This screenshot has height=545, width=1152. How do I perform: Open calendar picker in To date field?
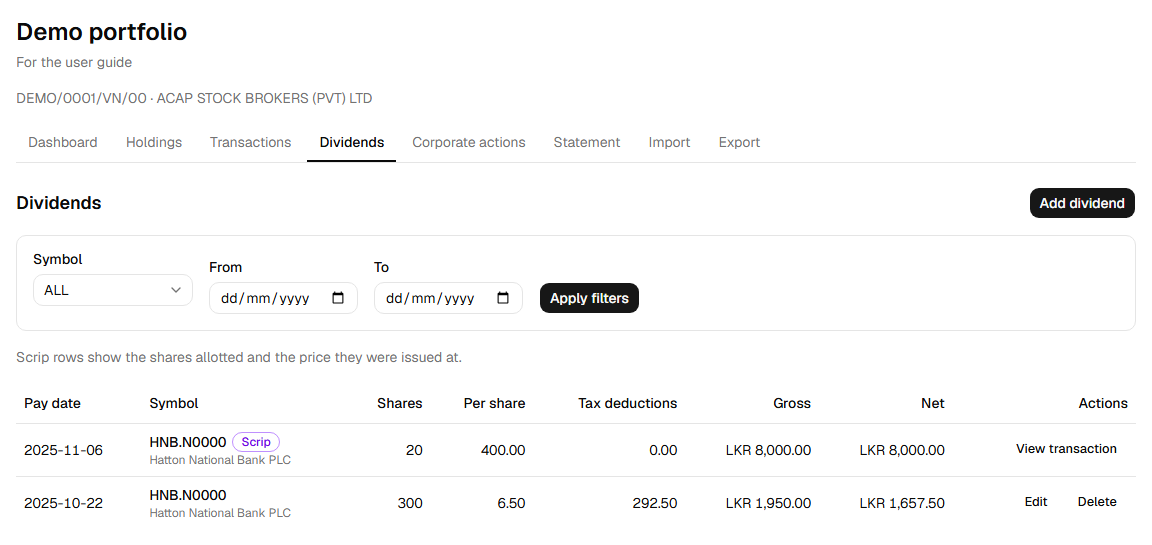pyautogui.click(x=503, y=298)
